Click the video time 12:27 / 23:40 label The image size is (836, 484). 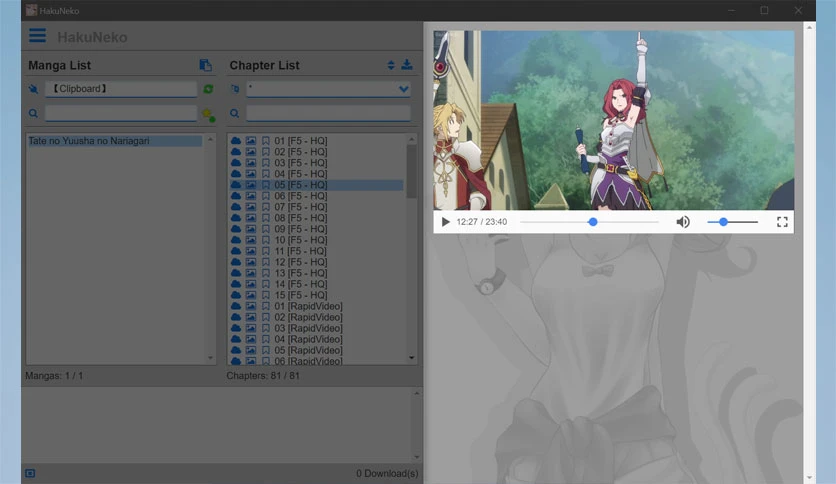coord(481,222)
